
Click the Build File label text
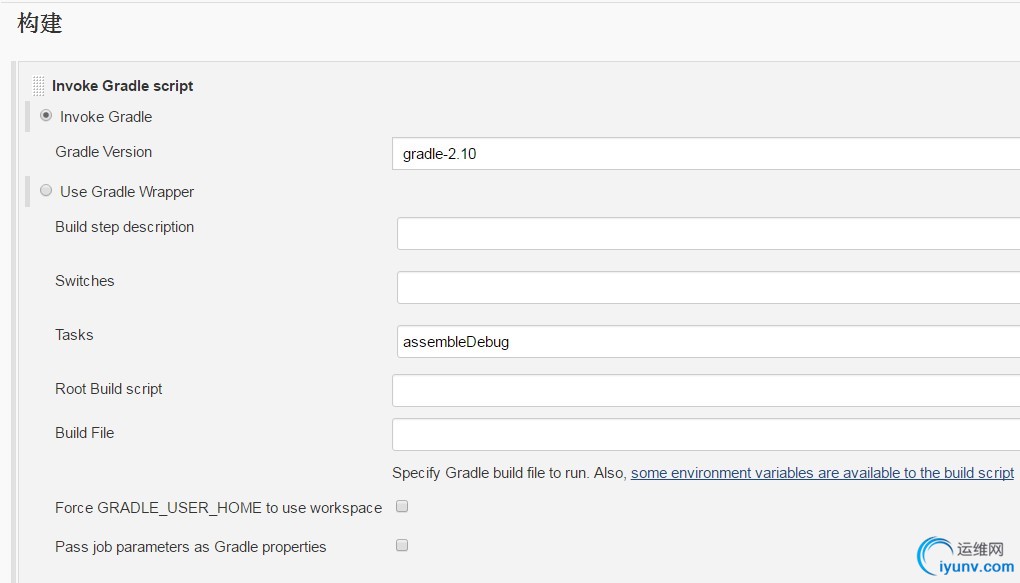(85, 433)
